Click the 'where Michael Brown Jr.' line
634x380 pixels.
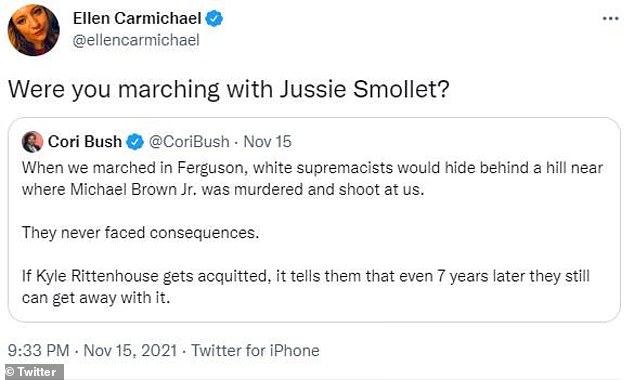pyautogui.click(x=223, y=189)
